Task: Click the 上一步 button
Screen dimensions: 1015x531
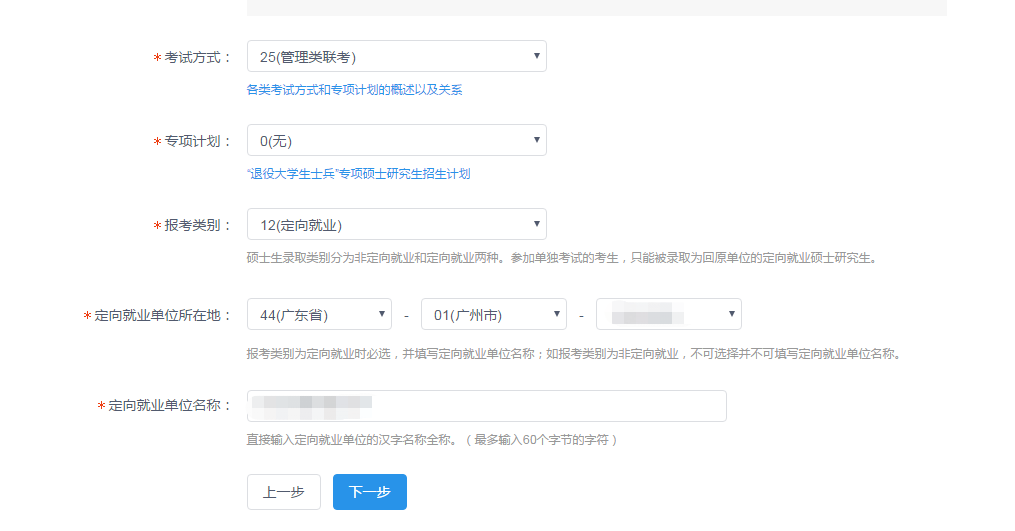Action: pos(284,492)
